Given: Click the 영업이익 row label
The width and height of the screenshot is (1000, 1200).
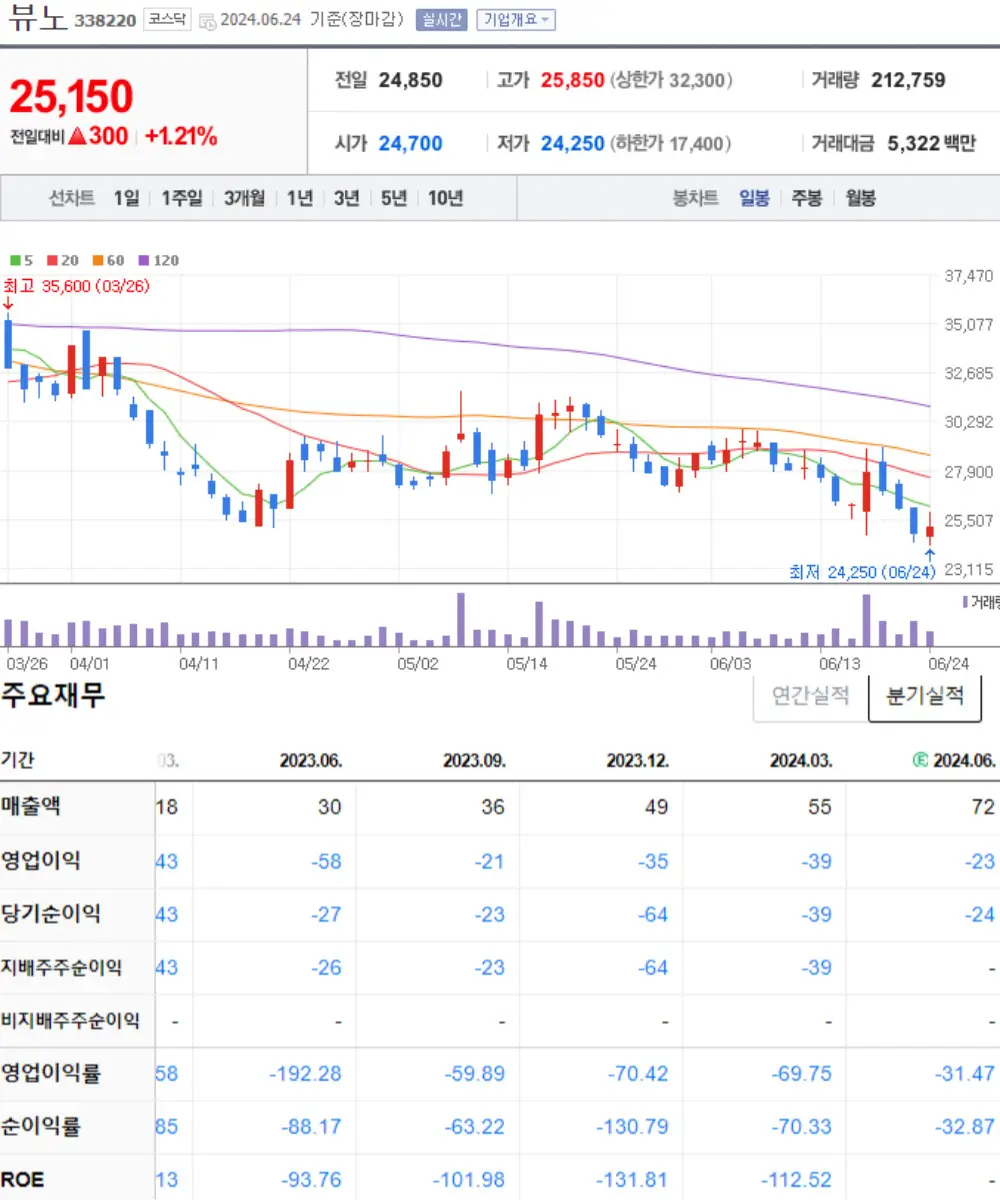Looking at the screenshot, I should tap(40, 859).
